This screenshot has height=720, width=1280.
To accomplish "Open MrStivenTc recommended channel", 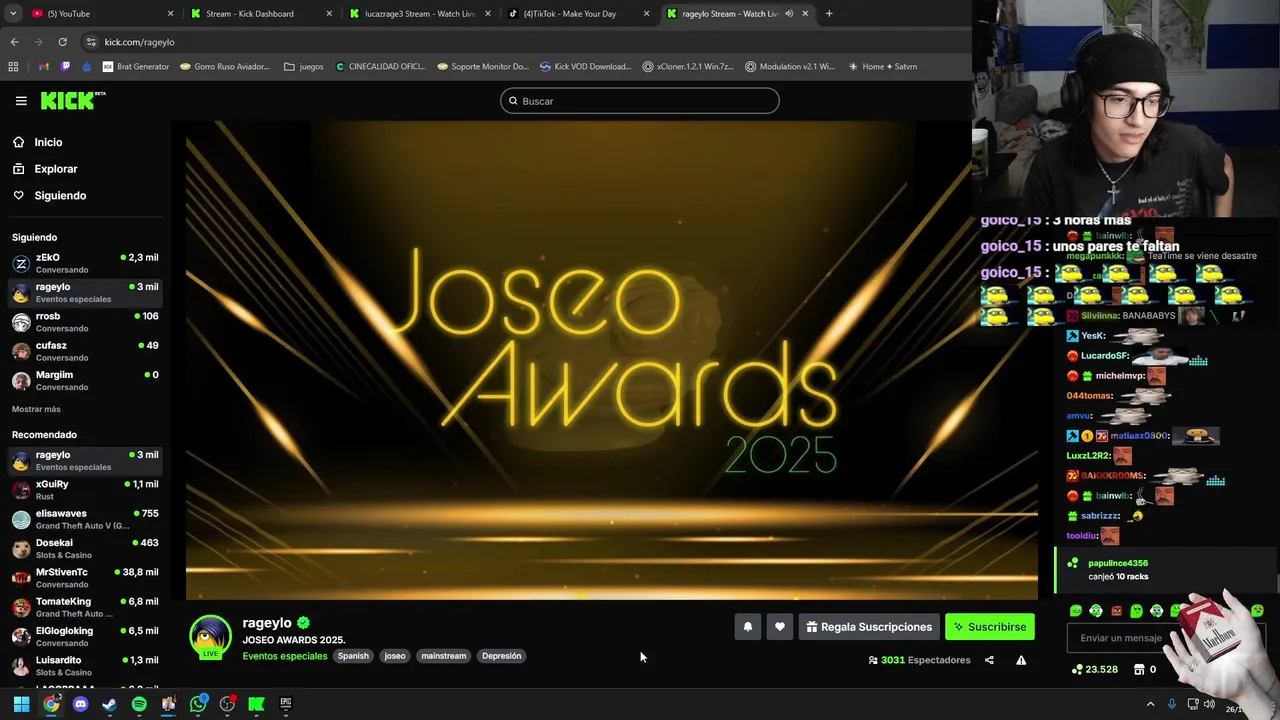I will coord(85,578).
